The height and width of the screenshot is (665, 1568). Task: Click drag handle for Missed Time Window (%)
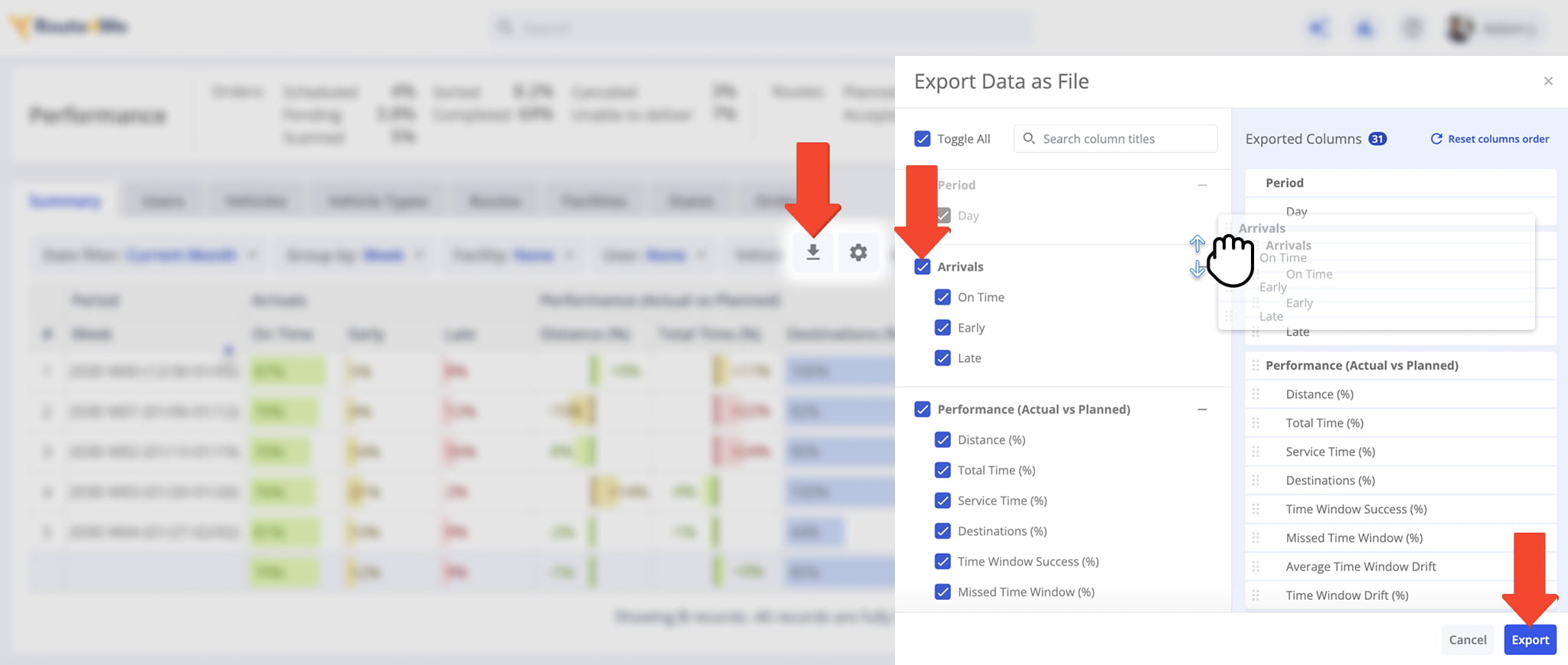coord(1256,538)
